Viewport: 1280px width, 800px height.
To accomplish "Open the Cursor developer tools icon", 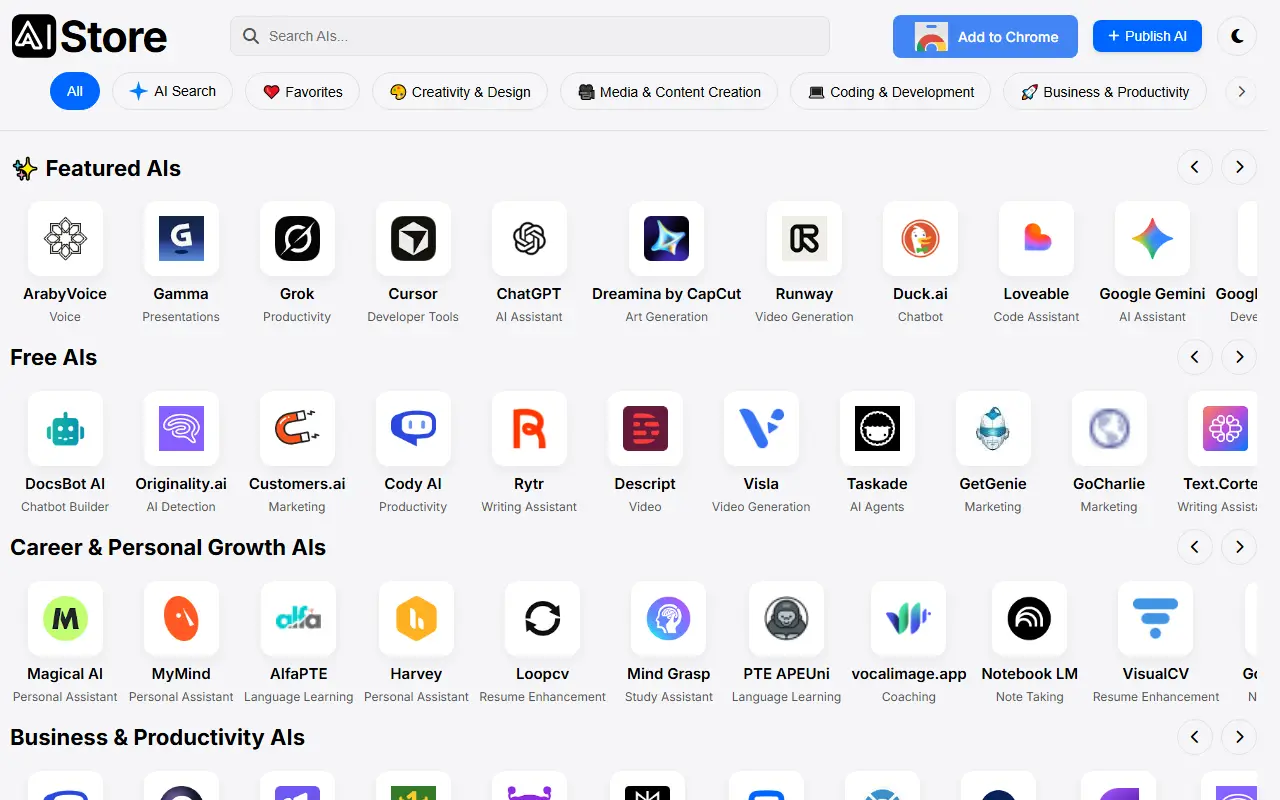I will 413,239.
